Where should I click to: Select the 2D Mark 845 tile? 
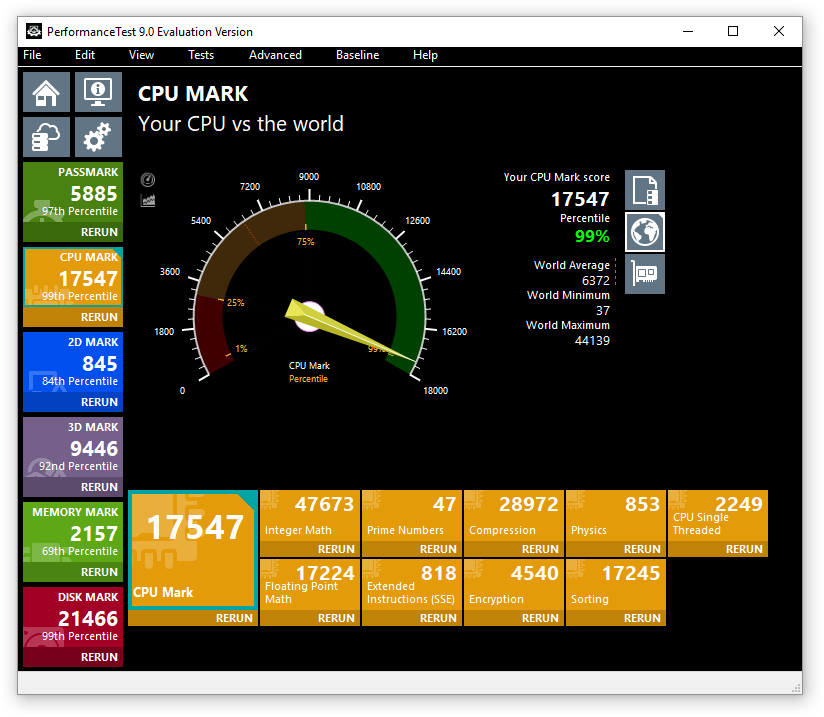(x=73, y=363)
